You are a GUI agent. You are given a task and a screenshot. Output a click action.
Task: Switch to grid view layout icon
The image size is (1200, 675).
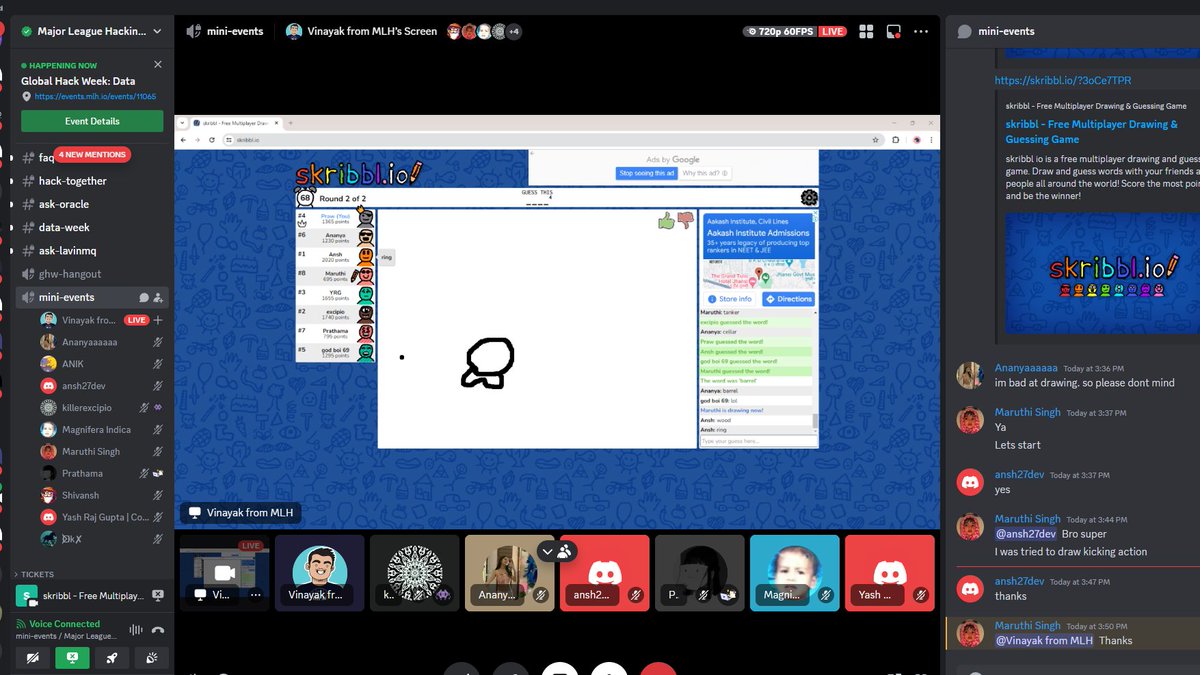coord(867,31)
